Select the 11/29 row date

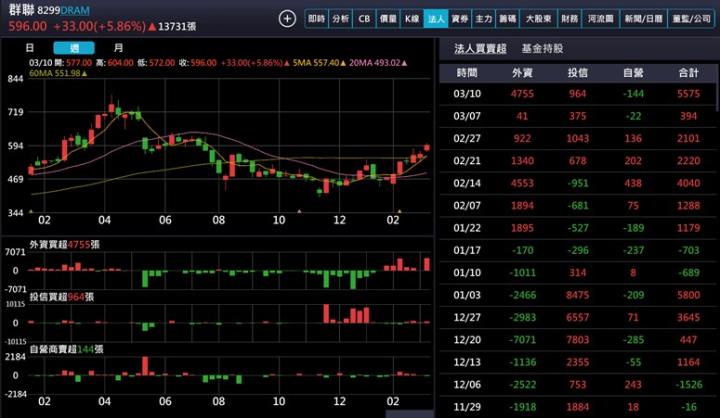tap(467, 407)
